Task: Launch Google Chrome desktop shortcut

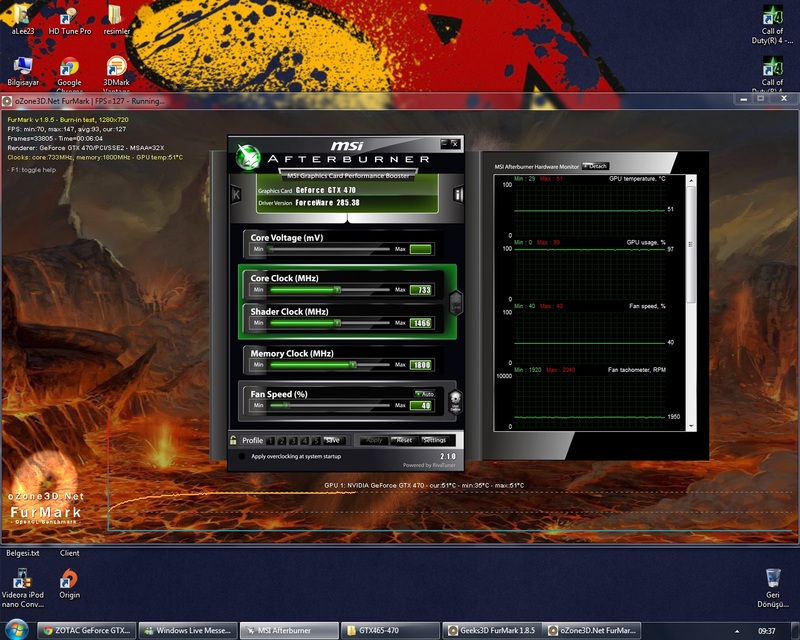Action: pyautogui.click(x=69, y=71)
